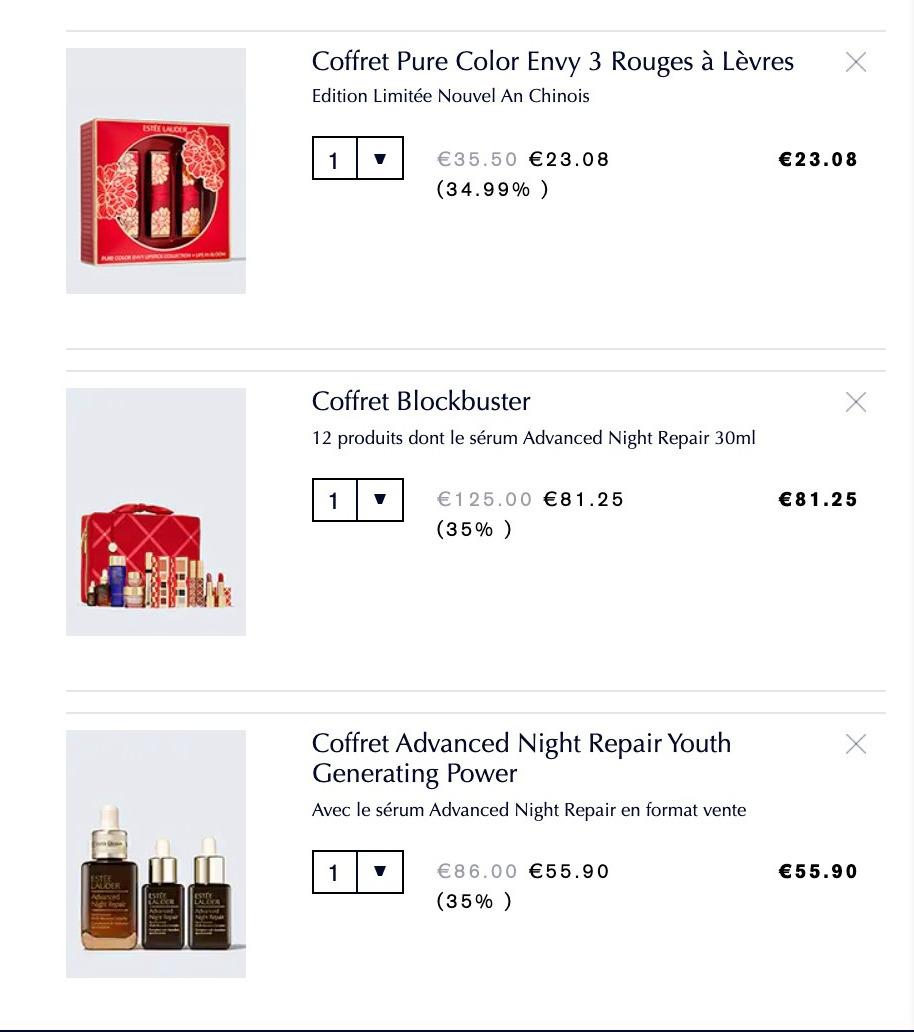The image size is (914, 1032).
Task: Click the Pure Color Envy lipstick box image
Action: [156, 170]
